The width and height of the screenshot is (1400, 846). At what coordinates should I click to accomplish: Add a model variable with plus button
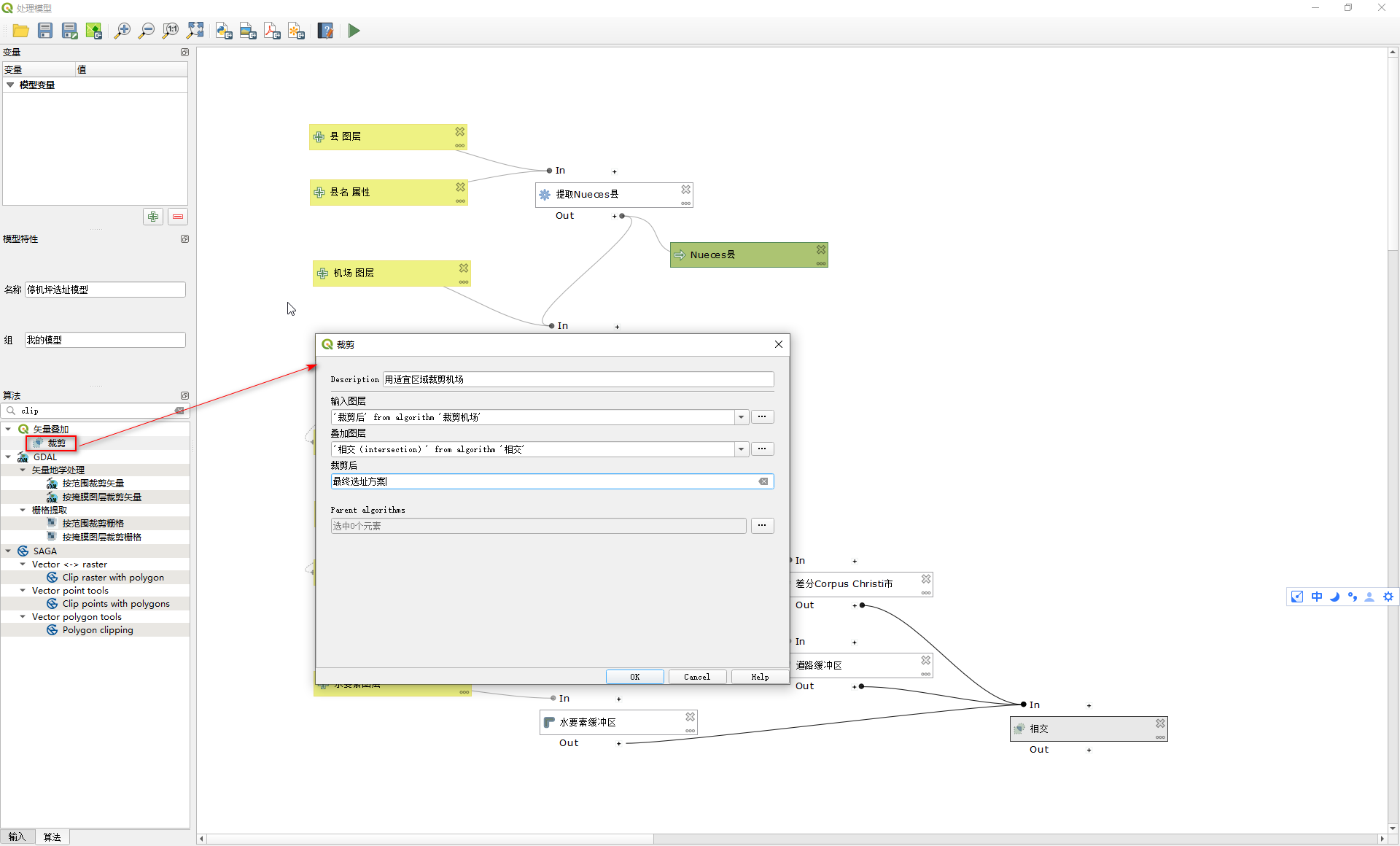(153, 217)
